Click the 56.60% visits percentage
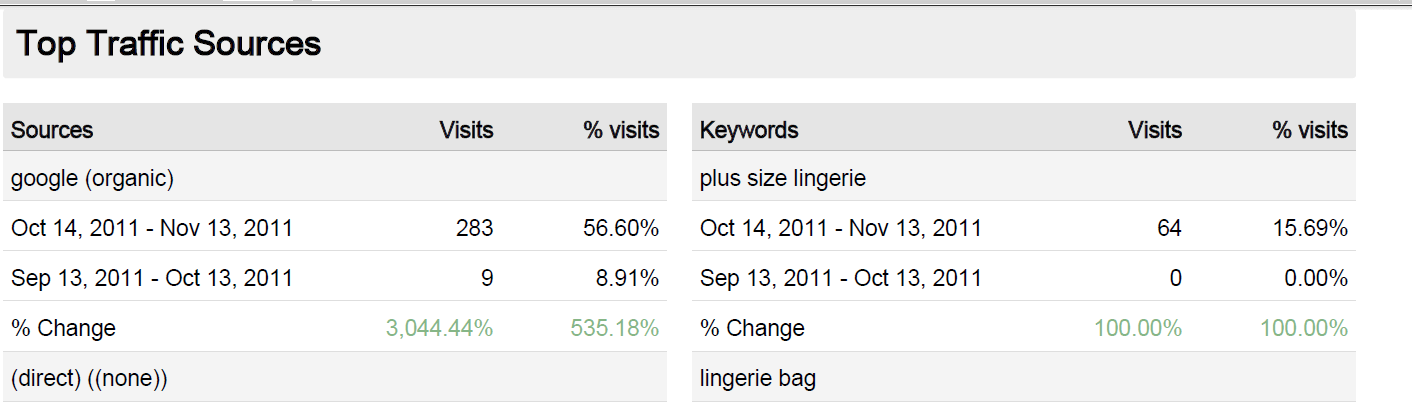1412x403 pixels. pos(621,228)
